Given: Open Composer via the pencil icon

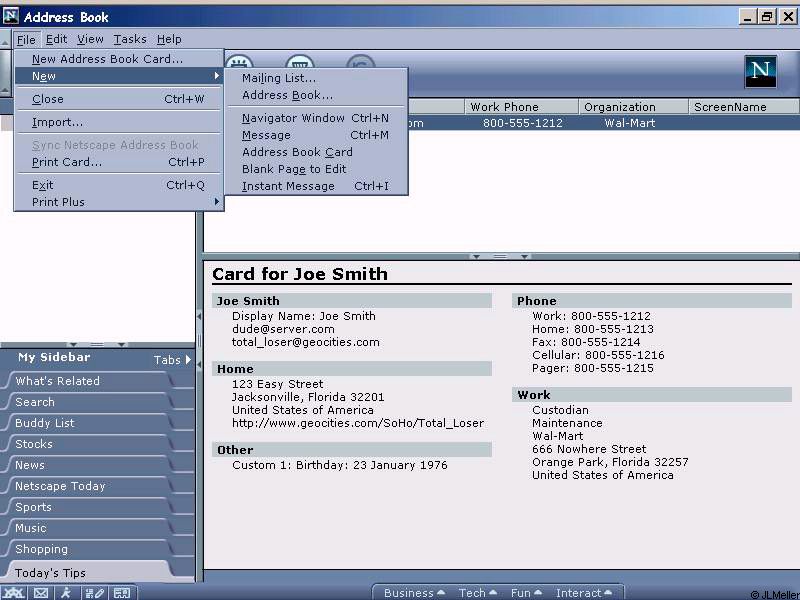Looking at the screenshot, I should pyautogui.click(x=94, y=592).
